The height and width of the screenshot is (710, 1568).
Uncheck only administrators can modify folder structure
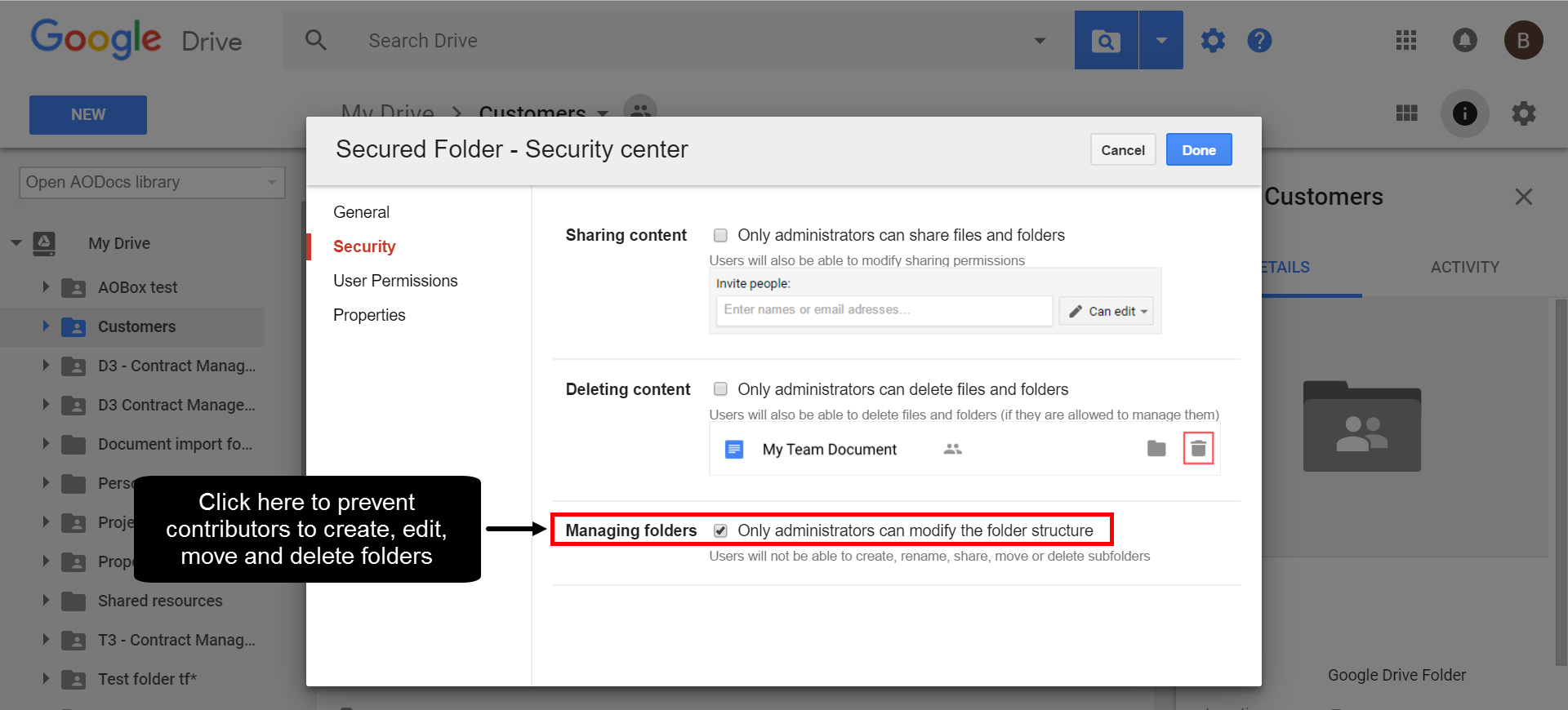coord(720,530)
